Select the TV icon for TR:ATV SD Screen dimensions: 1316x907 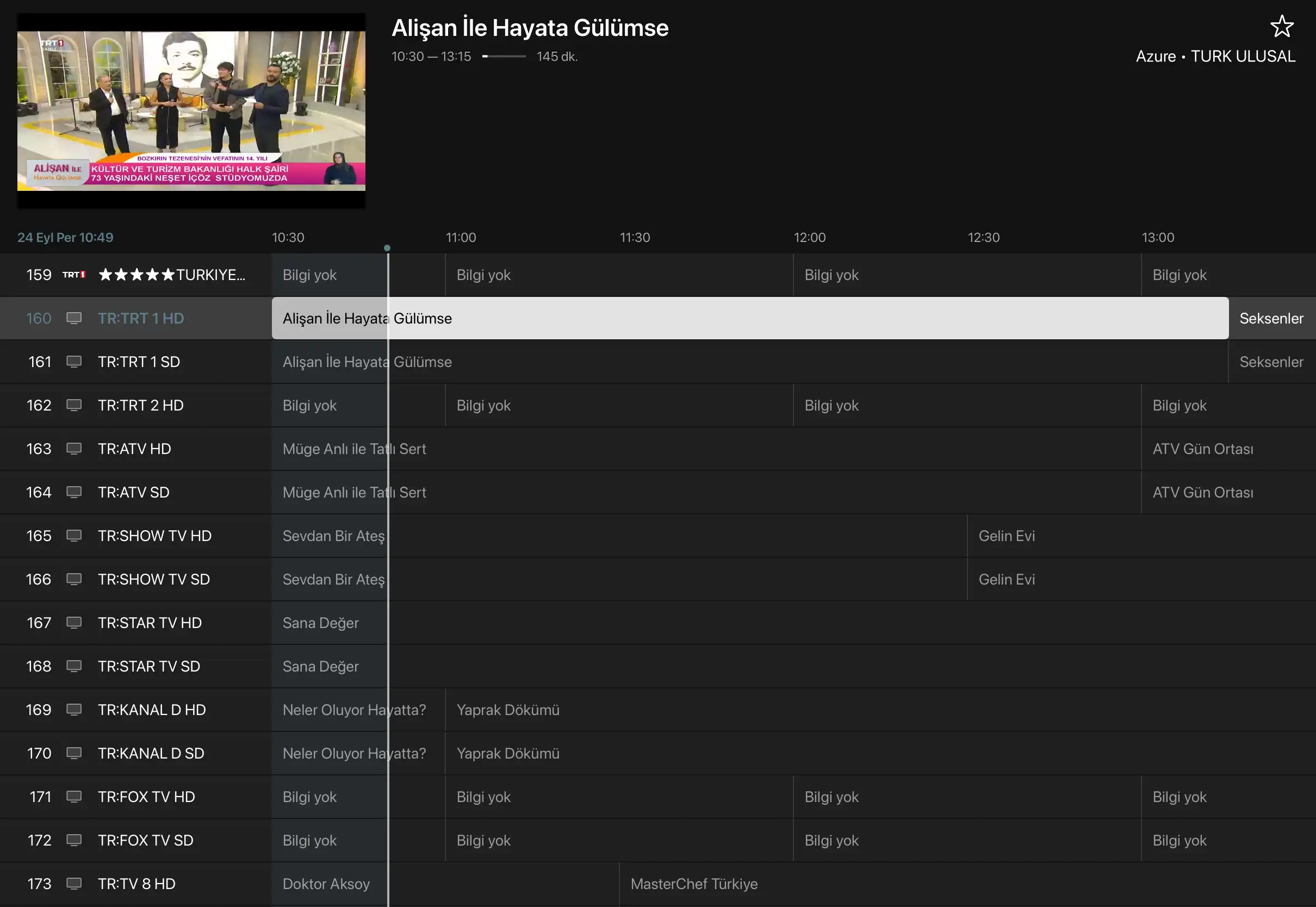click(74, 492)
